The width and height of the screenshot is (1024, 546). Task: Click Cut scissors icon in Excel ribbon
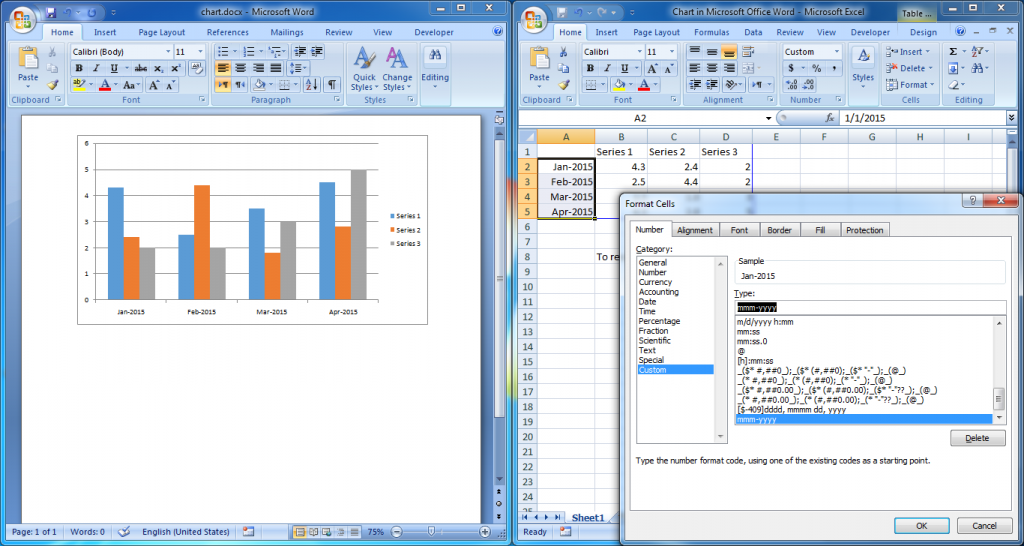[564, 52]
